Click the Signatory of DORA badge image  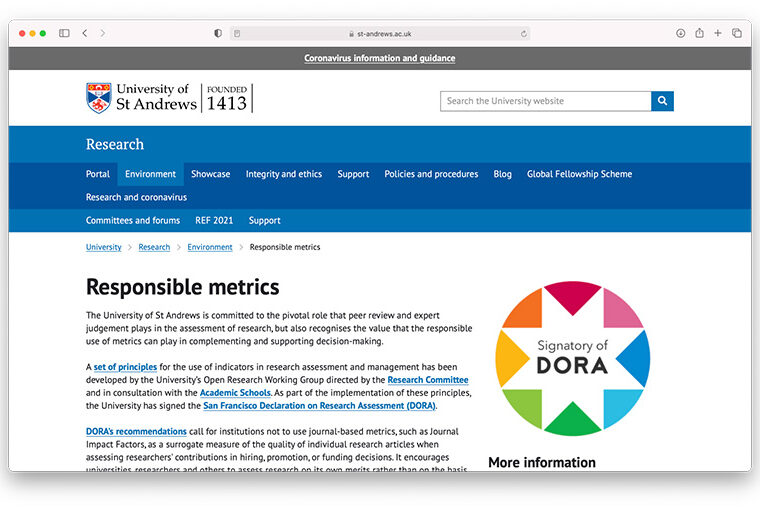coord(572,358)
